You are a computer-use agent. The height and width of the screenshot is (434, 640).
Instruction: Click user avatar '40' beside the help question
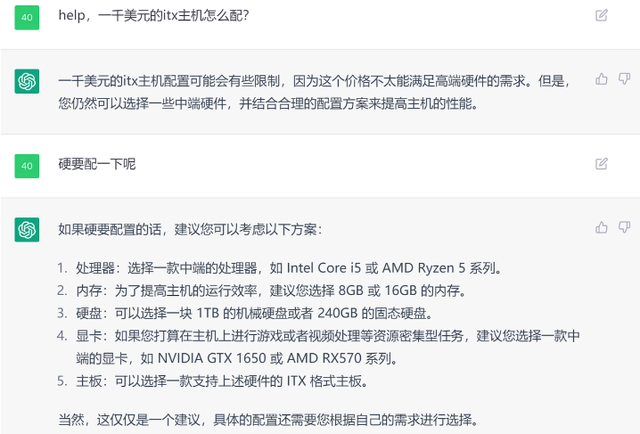tap(27, 18)
